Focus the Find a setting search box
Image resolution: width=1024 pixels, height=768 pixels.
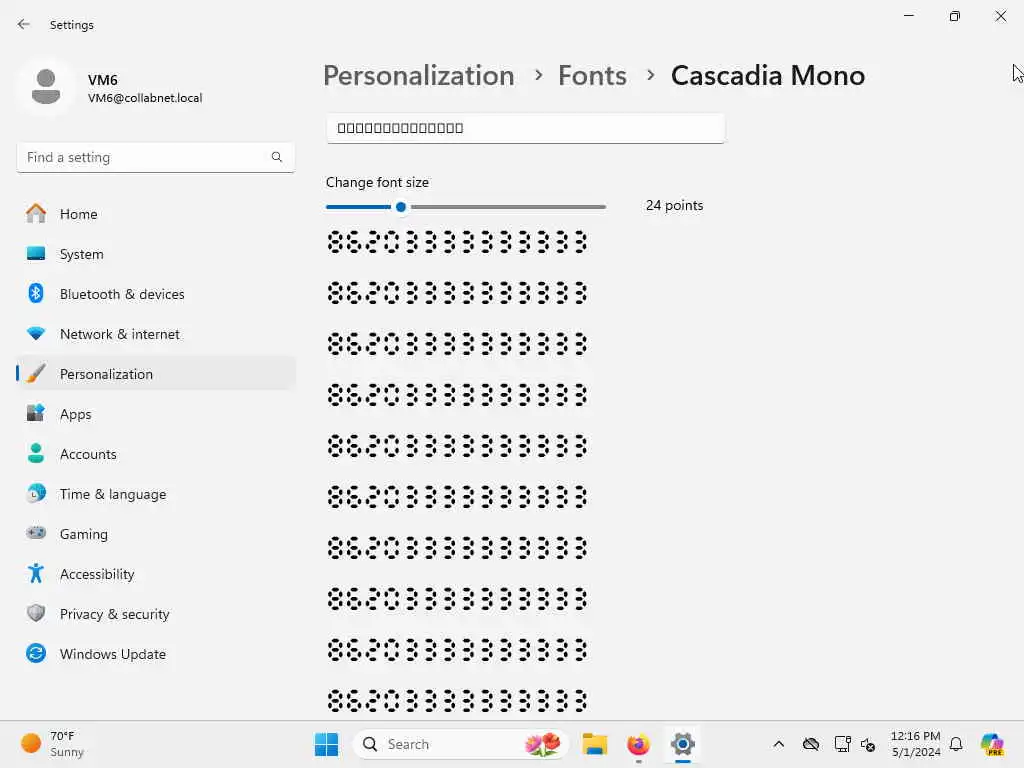tap(155, 157)
